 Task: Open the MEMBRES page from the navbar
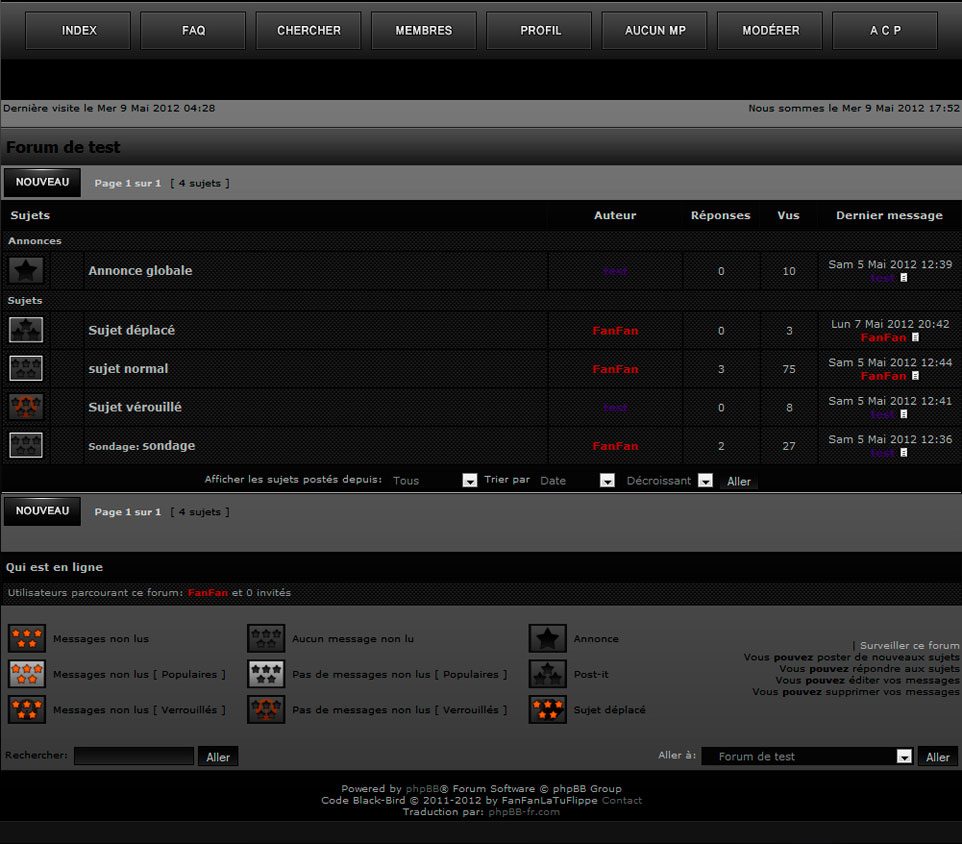coord(424,31)
